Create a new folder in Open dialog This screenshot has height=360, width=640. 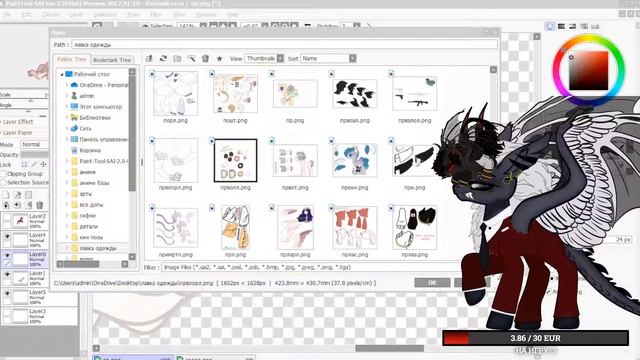177,59
